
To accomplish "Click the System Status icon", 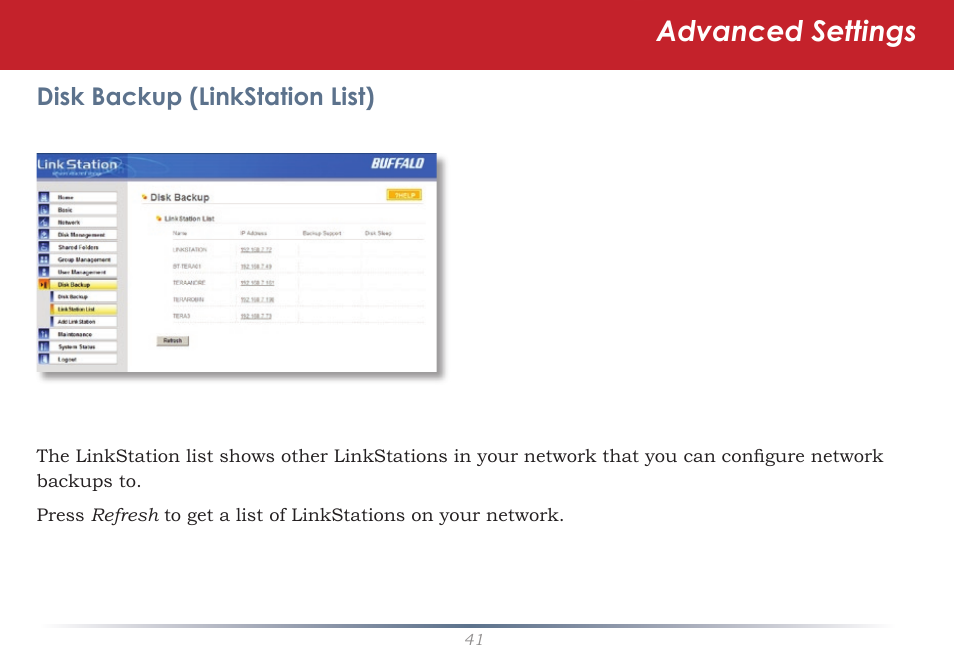I will (45, 346).
